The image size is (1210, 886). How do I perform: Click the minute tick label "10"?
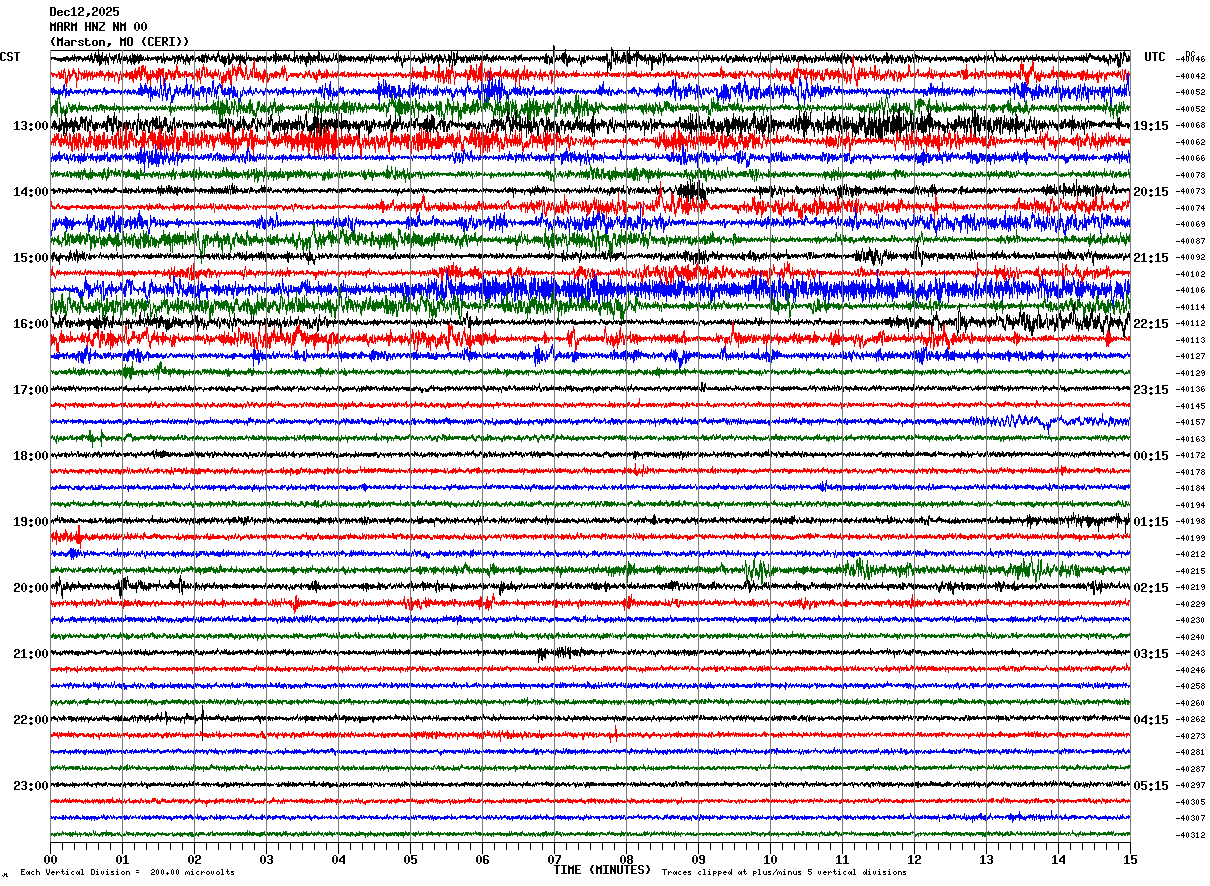coord(770,859)
